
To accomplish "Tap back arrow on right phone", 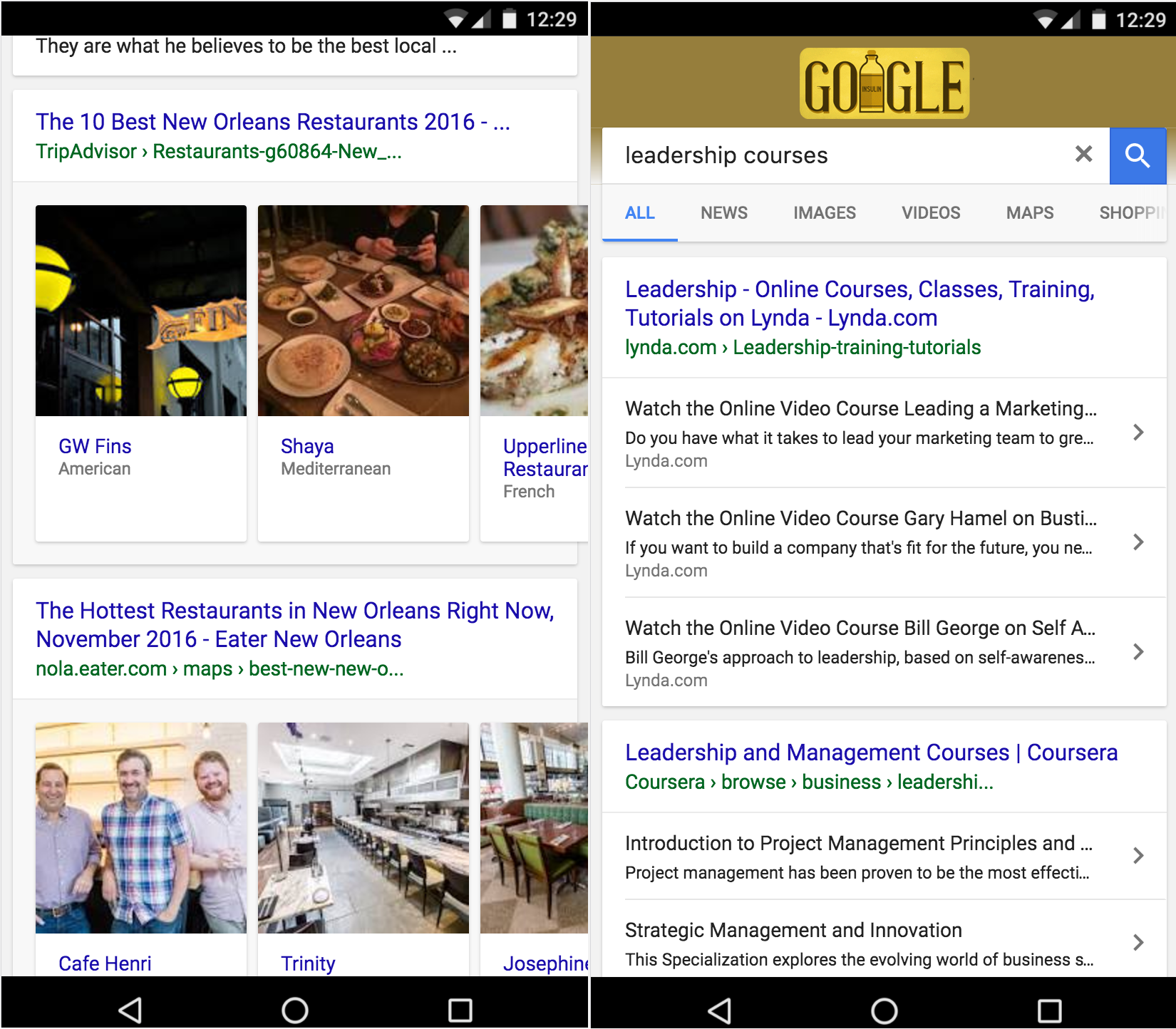I will pyautogui.click(x=720, y=1010).
